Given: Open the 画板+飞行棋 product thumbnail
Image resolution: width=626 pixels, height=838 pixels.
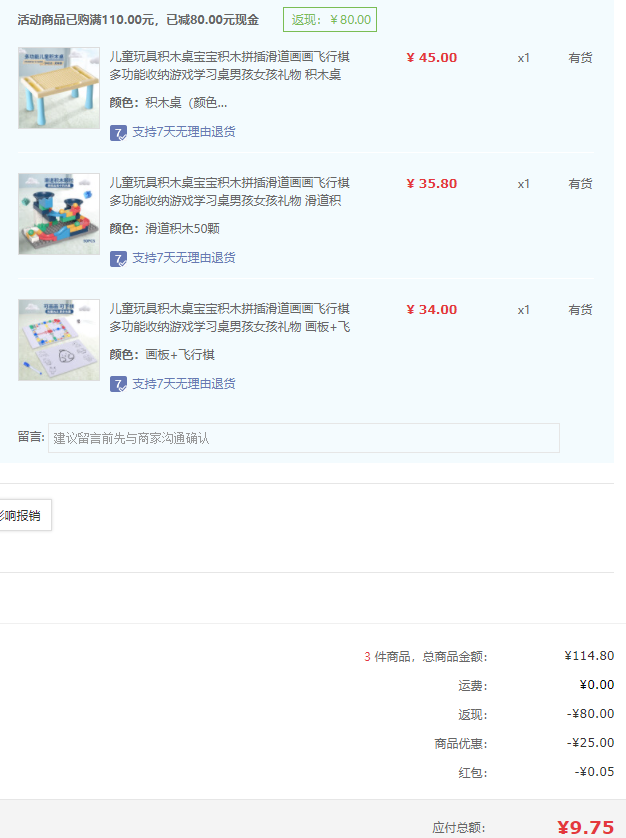Looking at the screenshot, I should pyautogui.click(x=59, y=340).
